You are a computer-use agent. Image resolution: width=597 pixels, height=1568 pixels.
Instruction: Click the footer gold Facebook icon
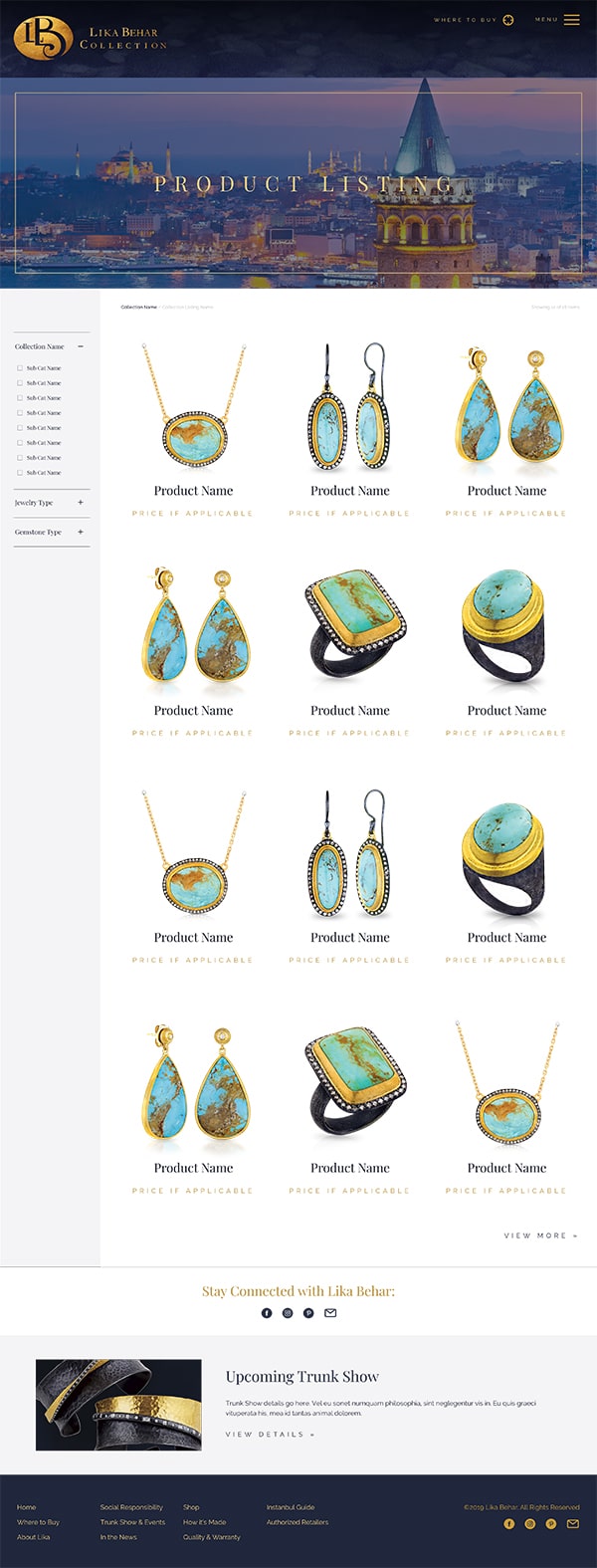(x=508, y=1524)
